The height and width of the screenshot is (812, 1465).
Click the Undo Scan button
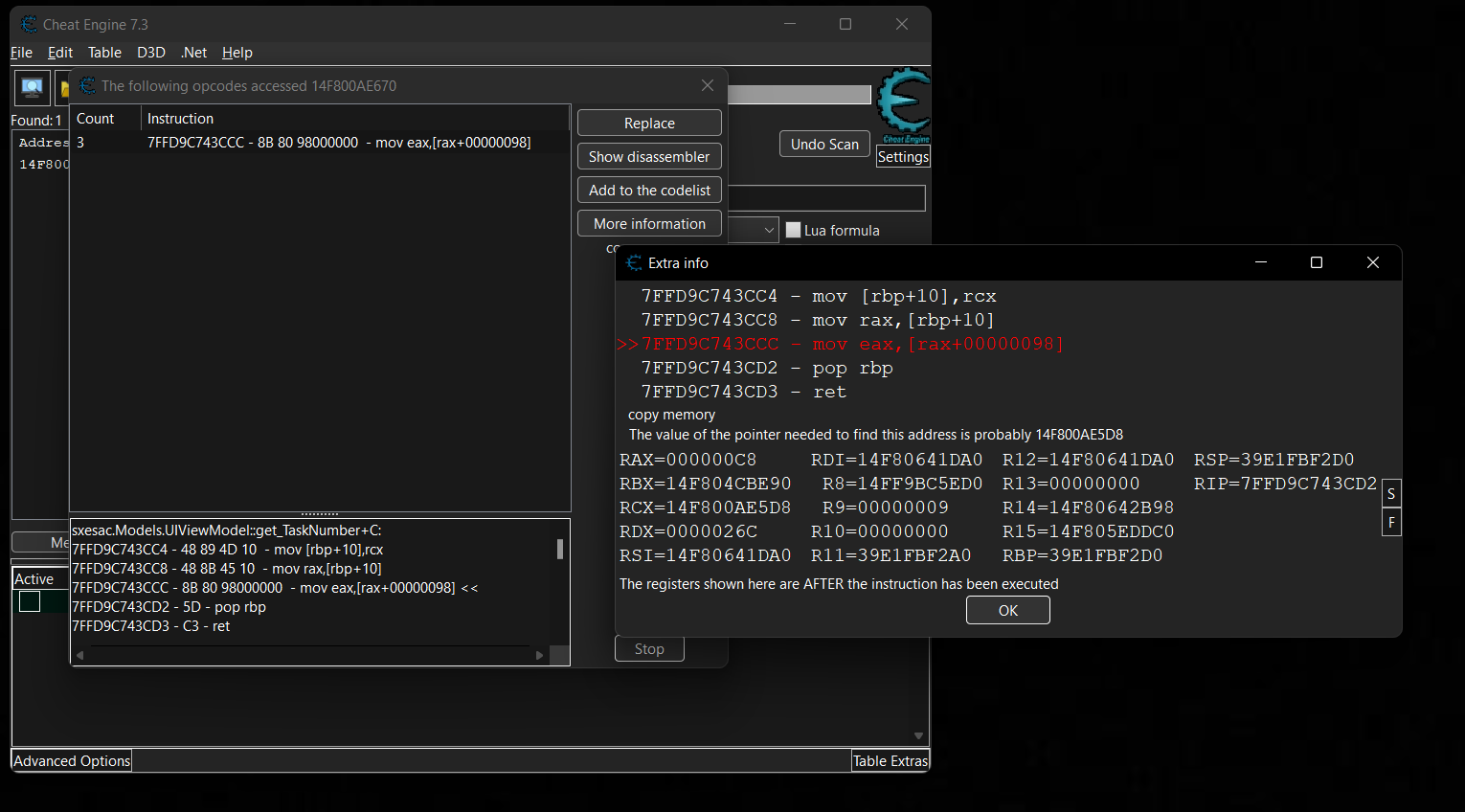tap(824, 145)
